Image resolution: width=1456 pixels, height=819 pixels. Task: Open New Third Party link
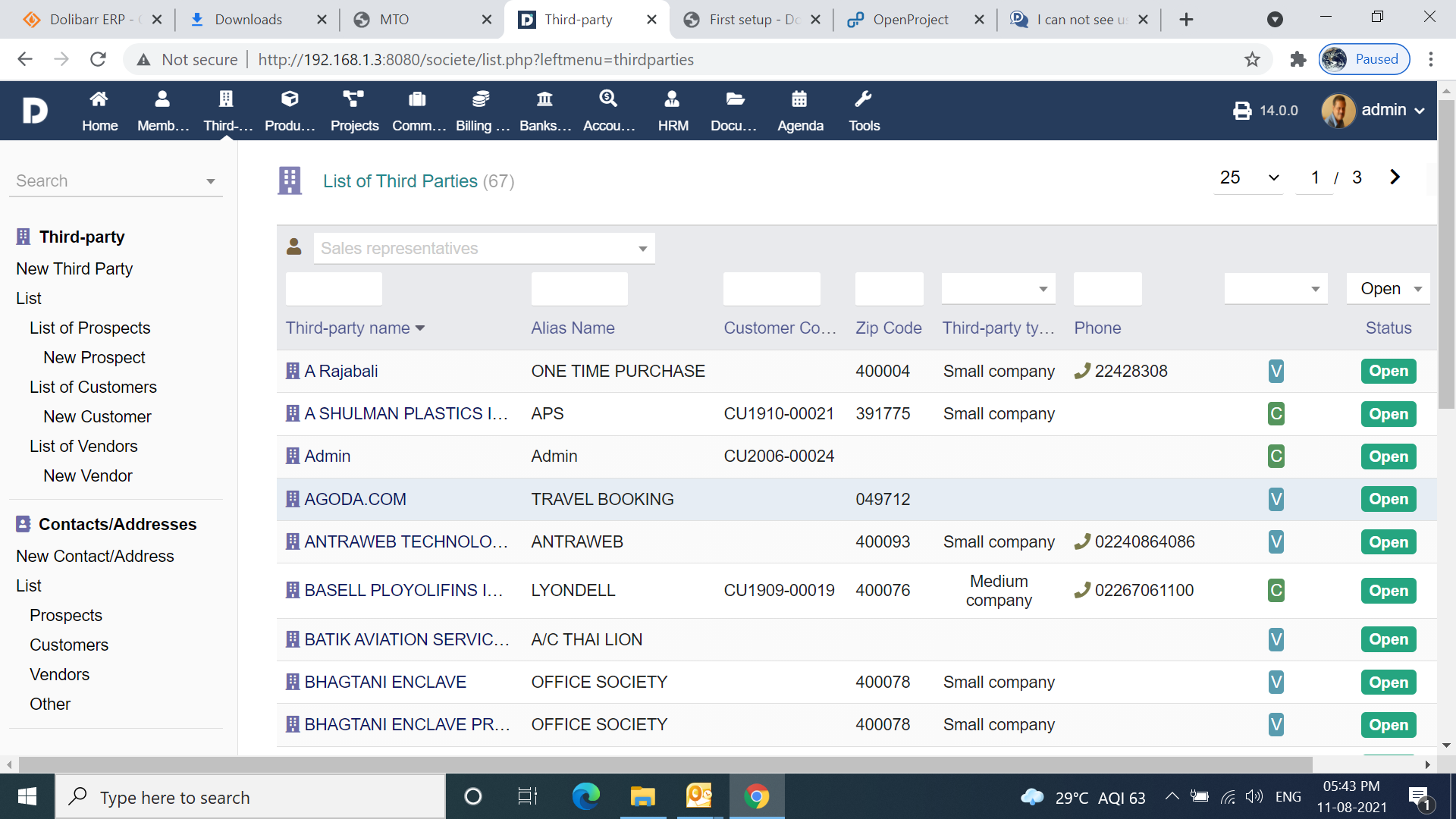(74, 268)
